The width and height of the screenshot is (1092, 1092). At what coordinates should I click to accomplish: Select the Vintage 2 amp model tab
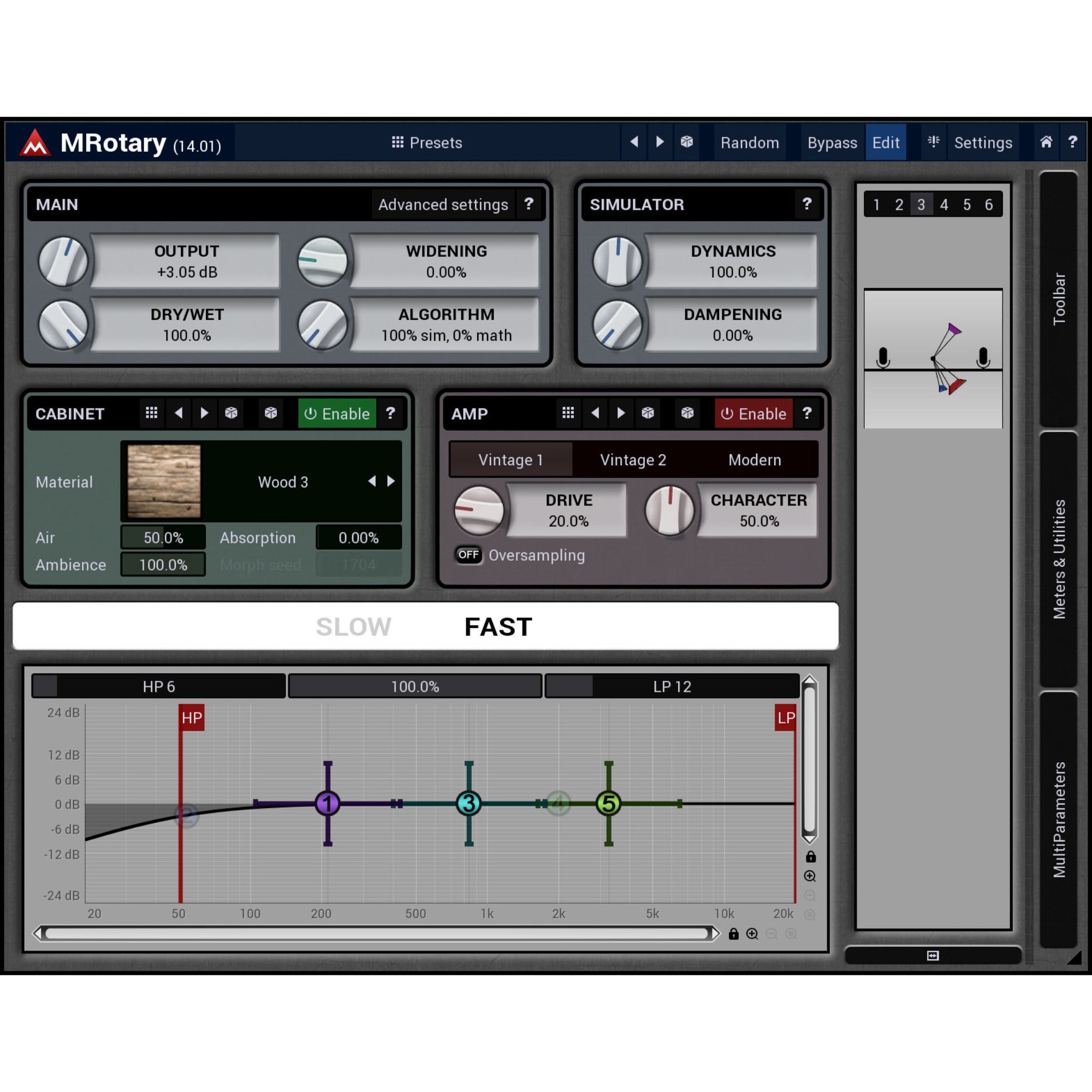[x=633, y=460]
